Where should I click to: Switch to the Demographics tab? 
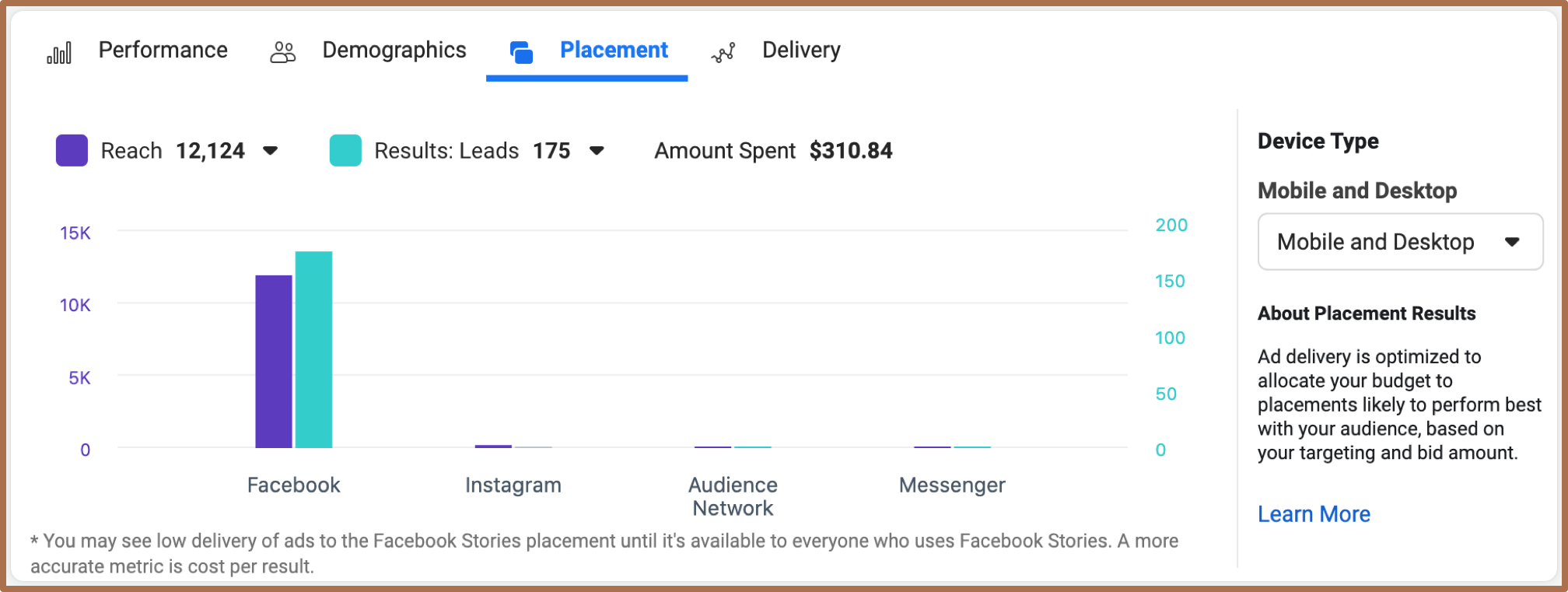394,51
